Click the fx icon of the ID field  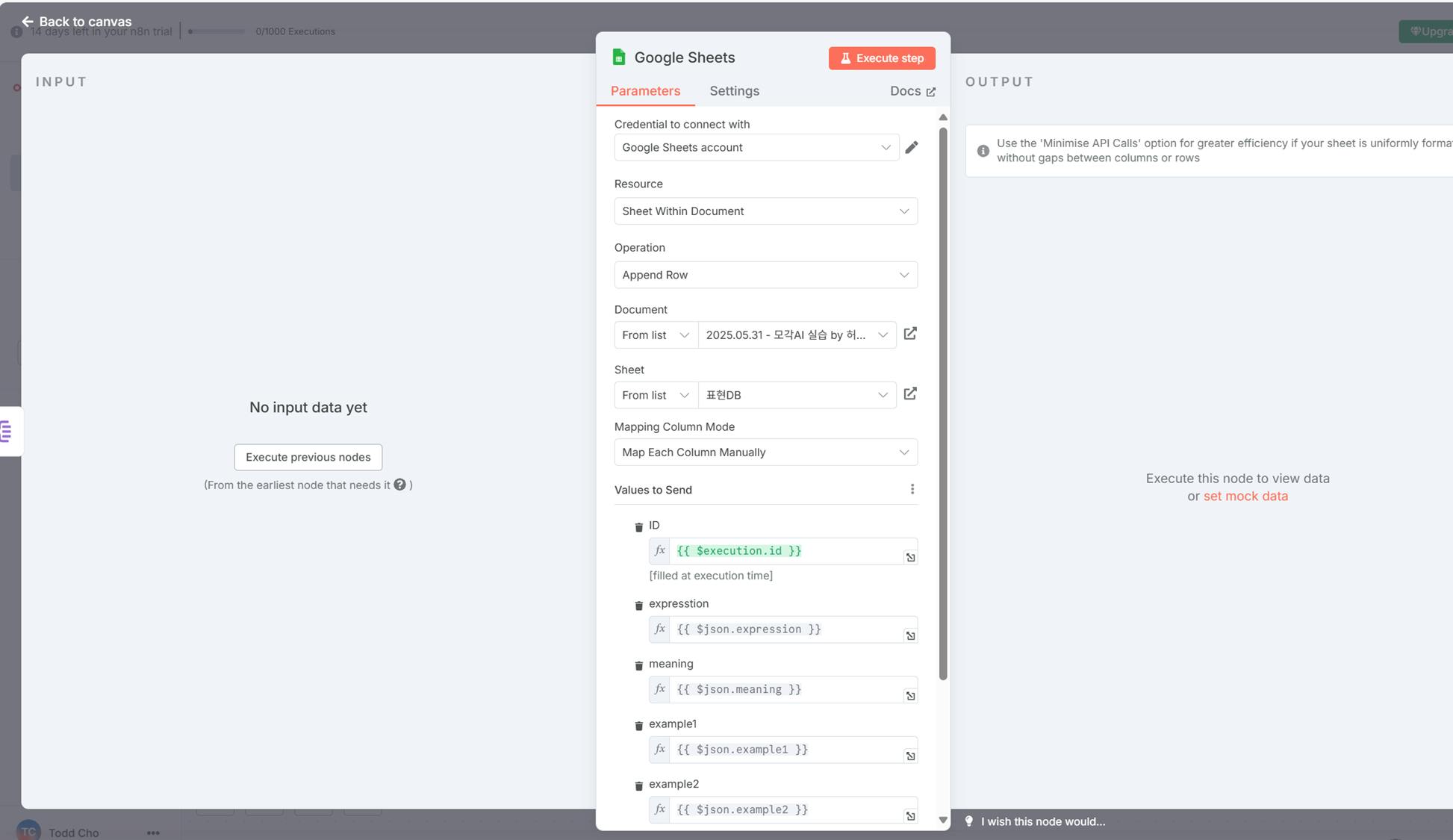659,551
